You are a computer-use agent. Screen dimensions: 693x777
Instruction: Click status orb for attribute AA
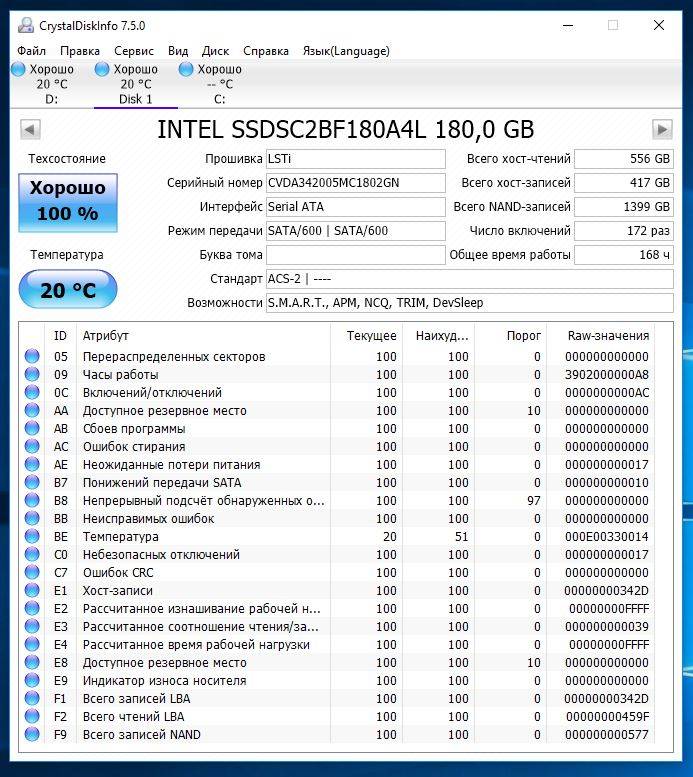[x=32, y=410]
